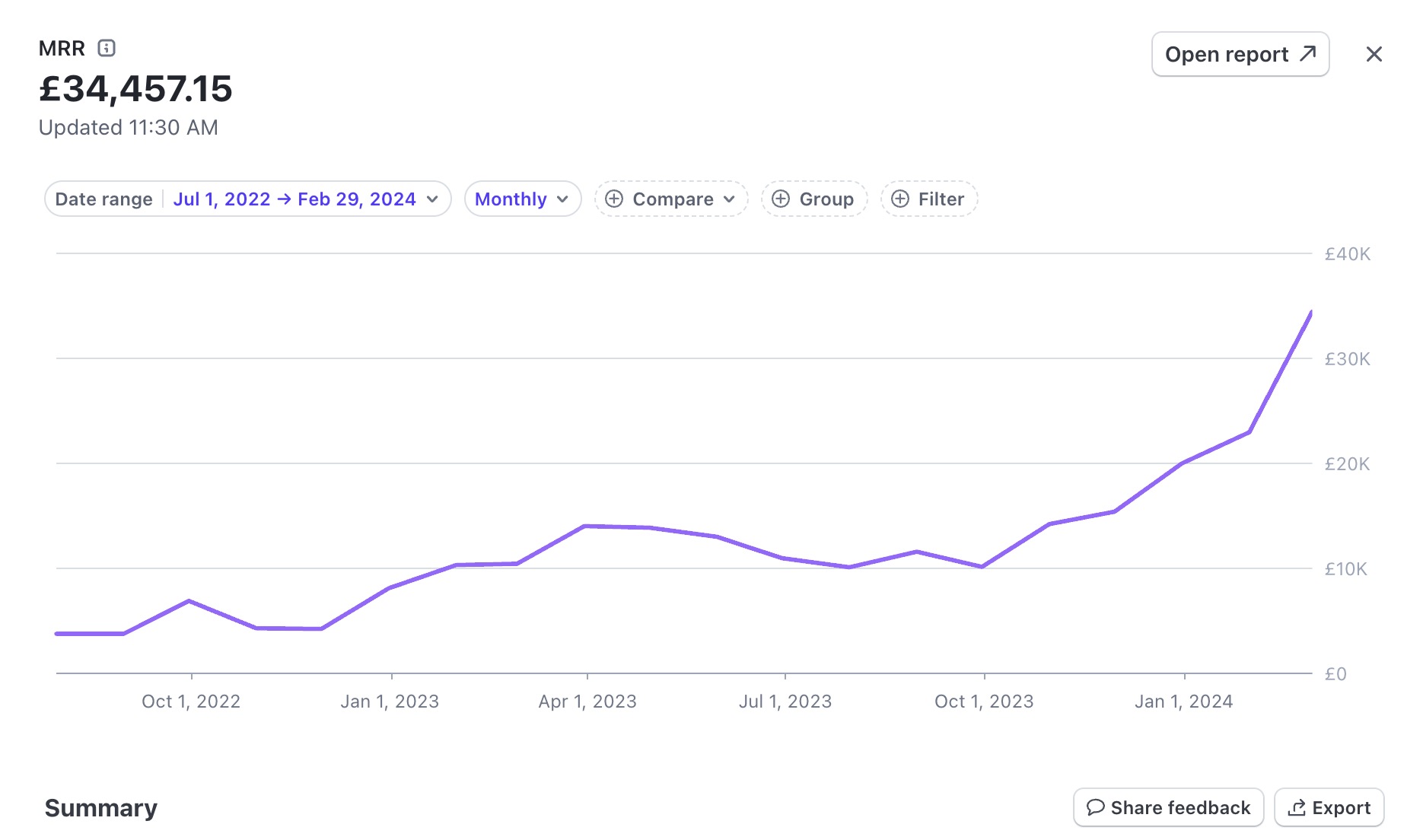Add a Filter to the chart
The image size is (1423, 840).
click(x=929, y=199)
